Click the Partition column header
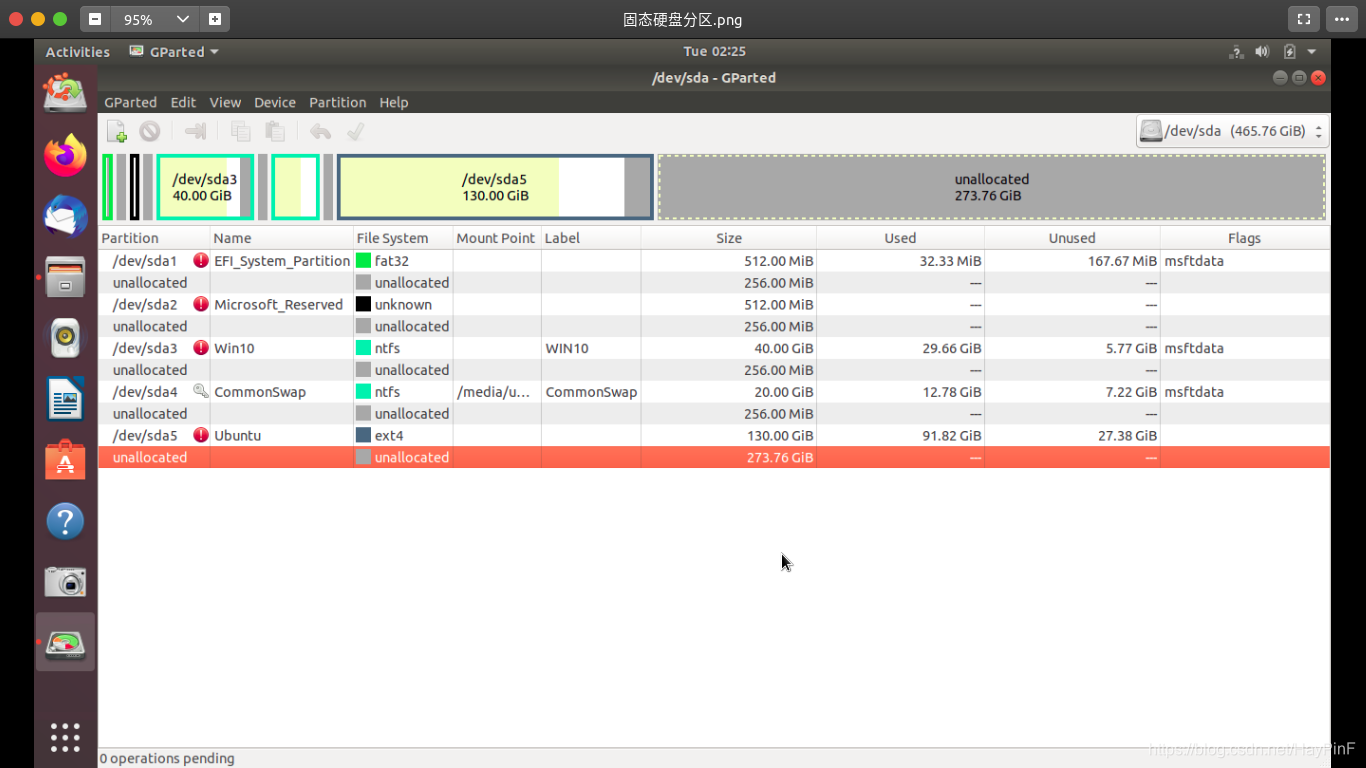Viewport: 1366px width, 768px height. click(x=154, y=238)
